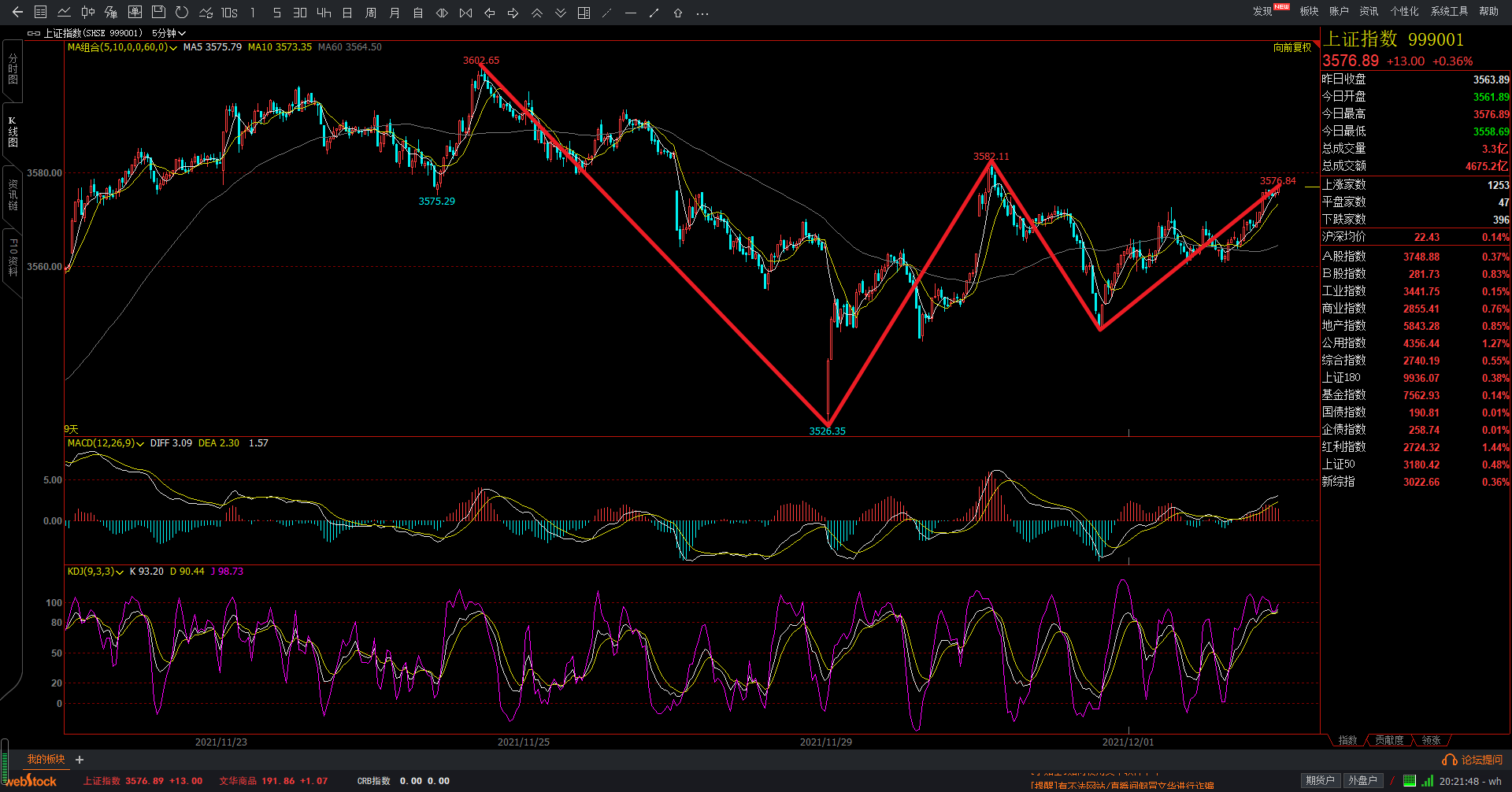Click the save (floppy disk) icon

[158, 13]
